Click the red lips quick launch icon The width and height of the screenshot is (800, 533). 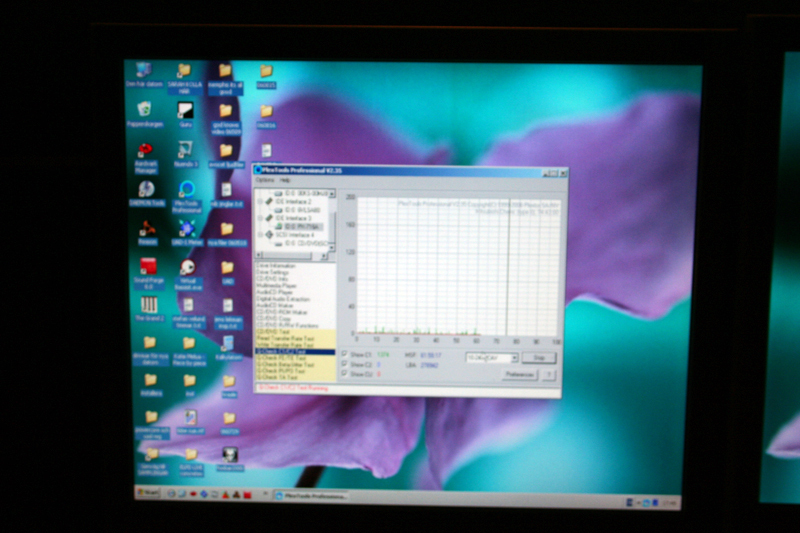(193, 494)
